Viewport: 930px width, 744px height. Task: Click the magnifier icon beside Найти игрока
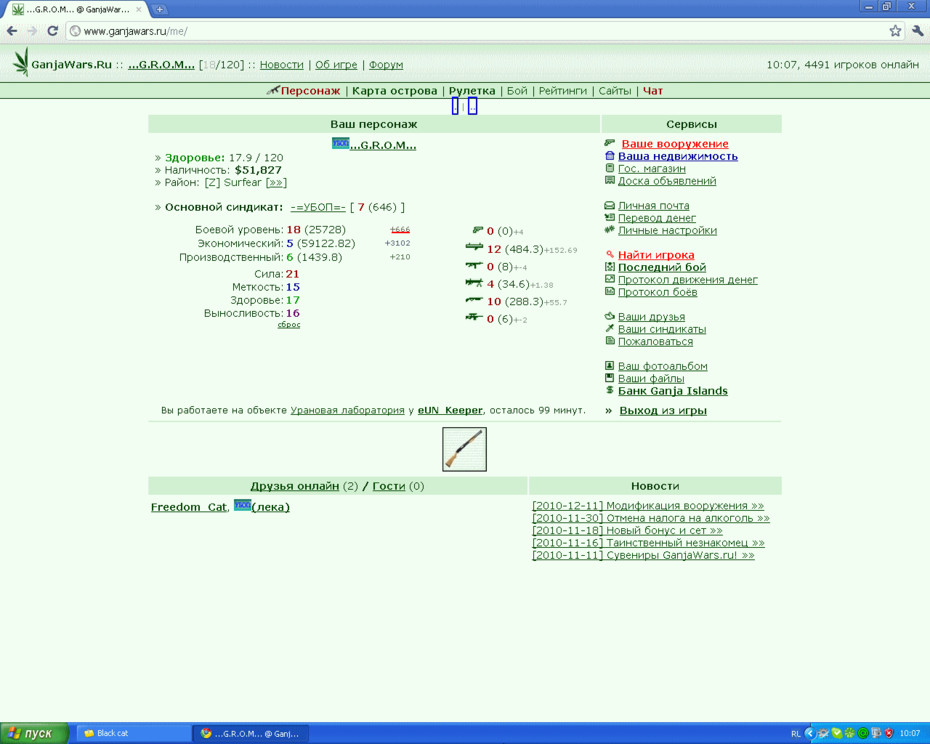pos(609,254)
